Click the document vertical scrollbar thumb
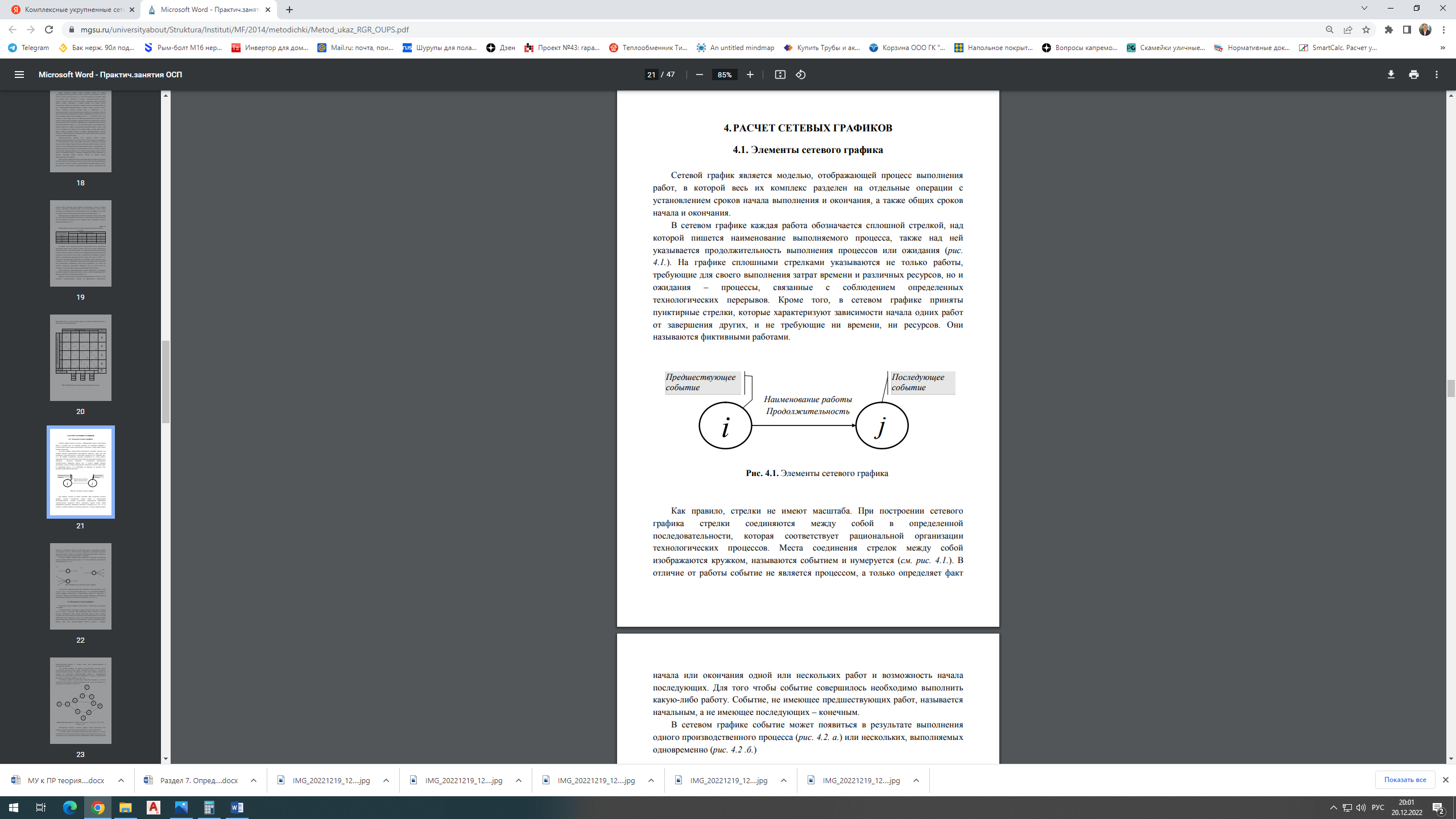The image size is (1456, 819). (1451, 388)
